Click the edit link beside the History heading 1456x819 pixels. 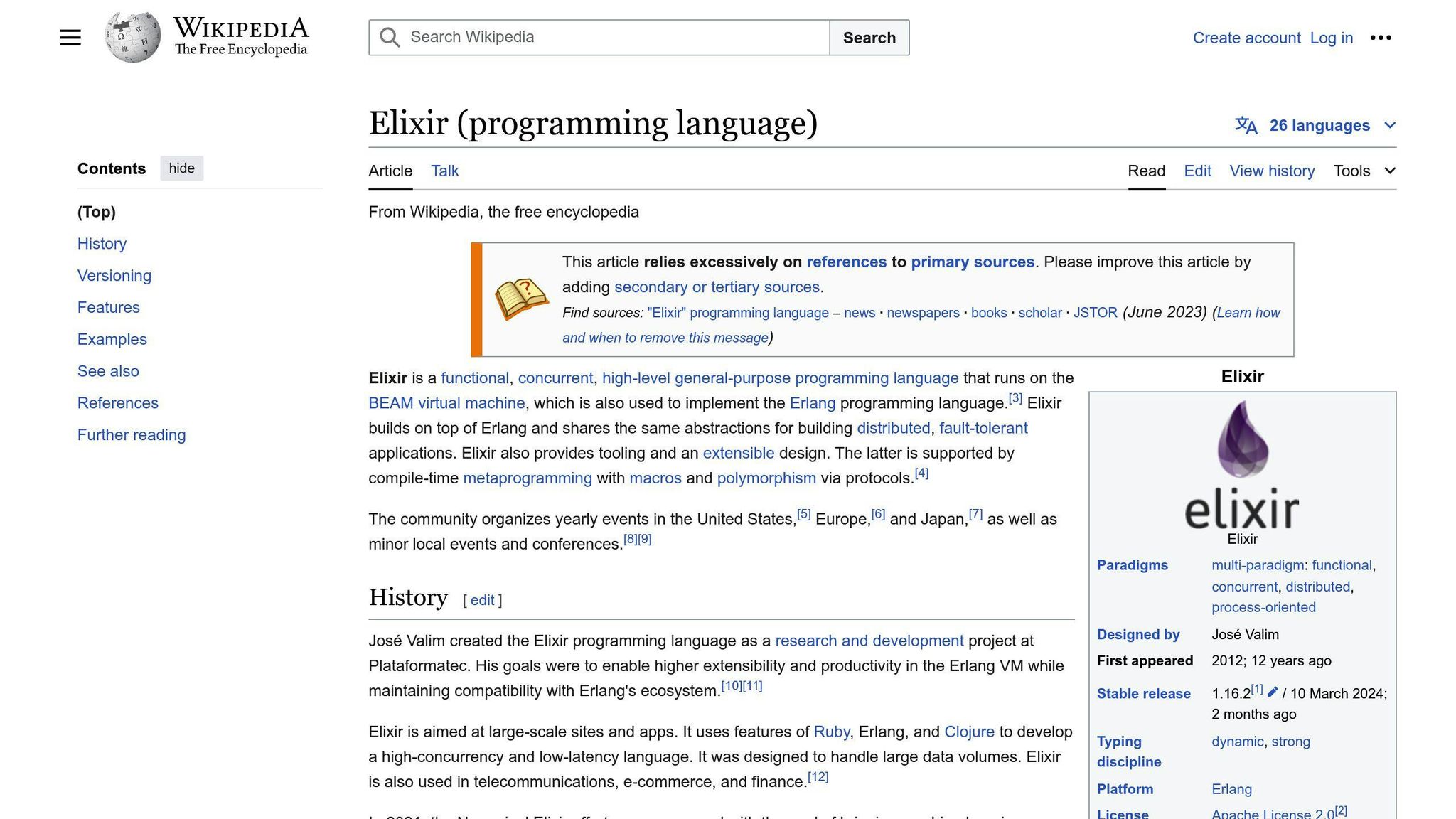(x=482, y=600)
